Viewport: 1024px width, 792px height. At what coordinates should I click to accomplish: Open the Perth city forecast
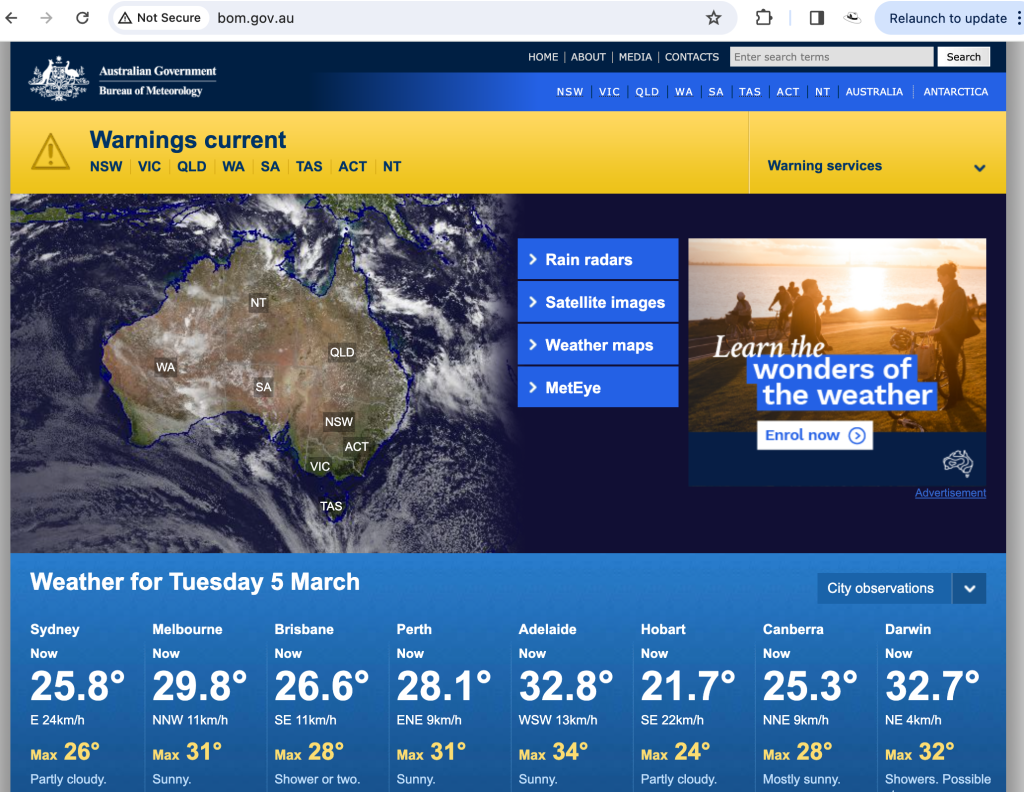414,629
